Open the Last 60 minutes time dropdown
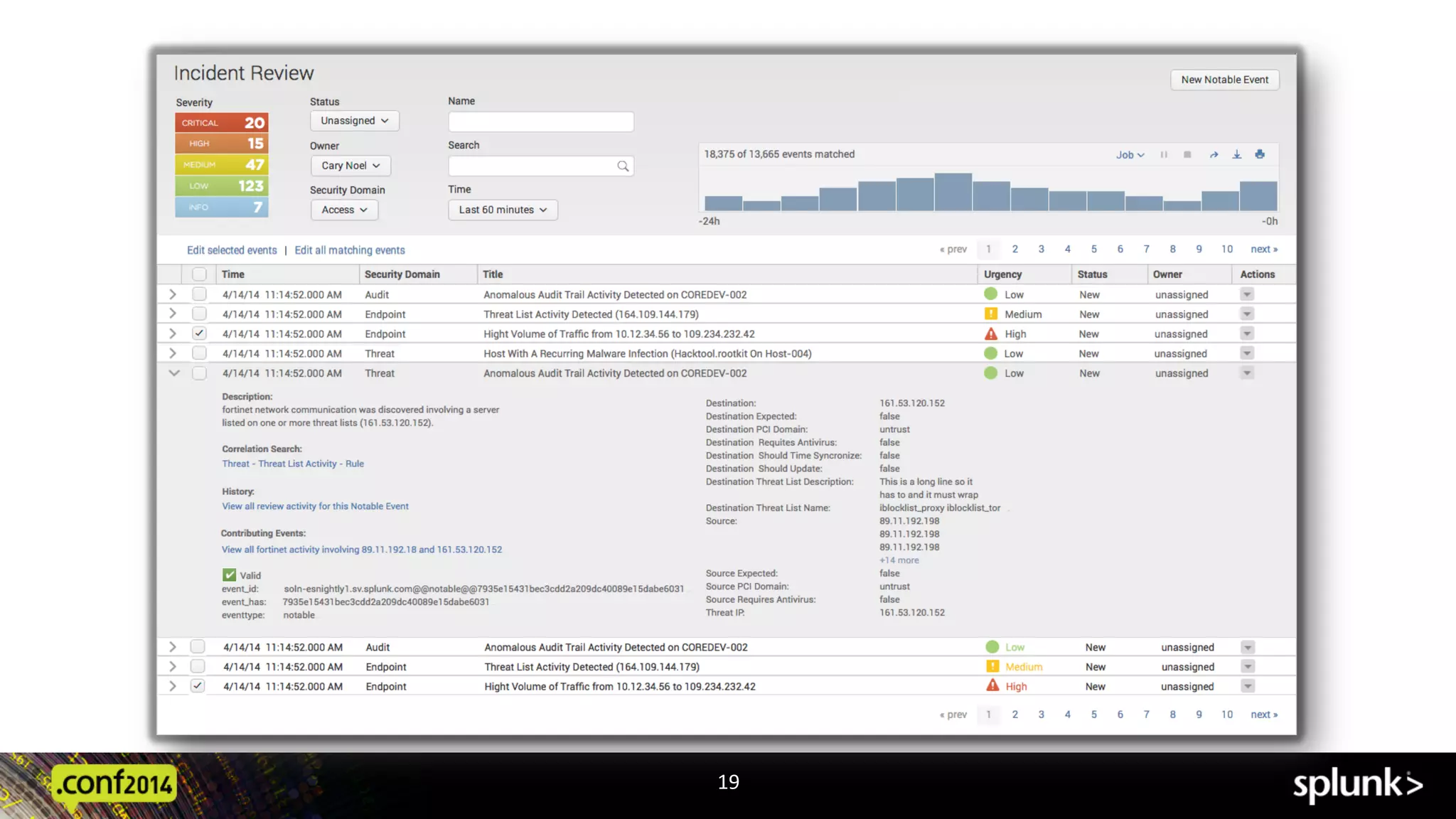Screen dimensions: 1456x819 [503, 210]
